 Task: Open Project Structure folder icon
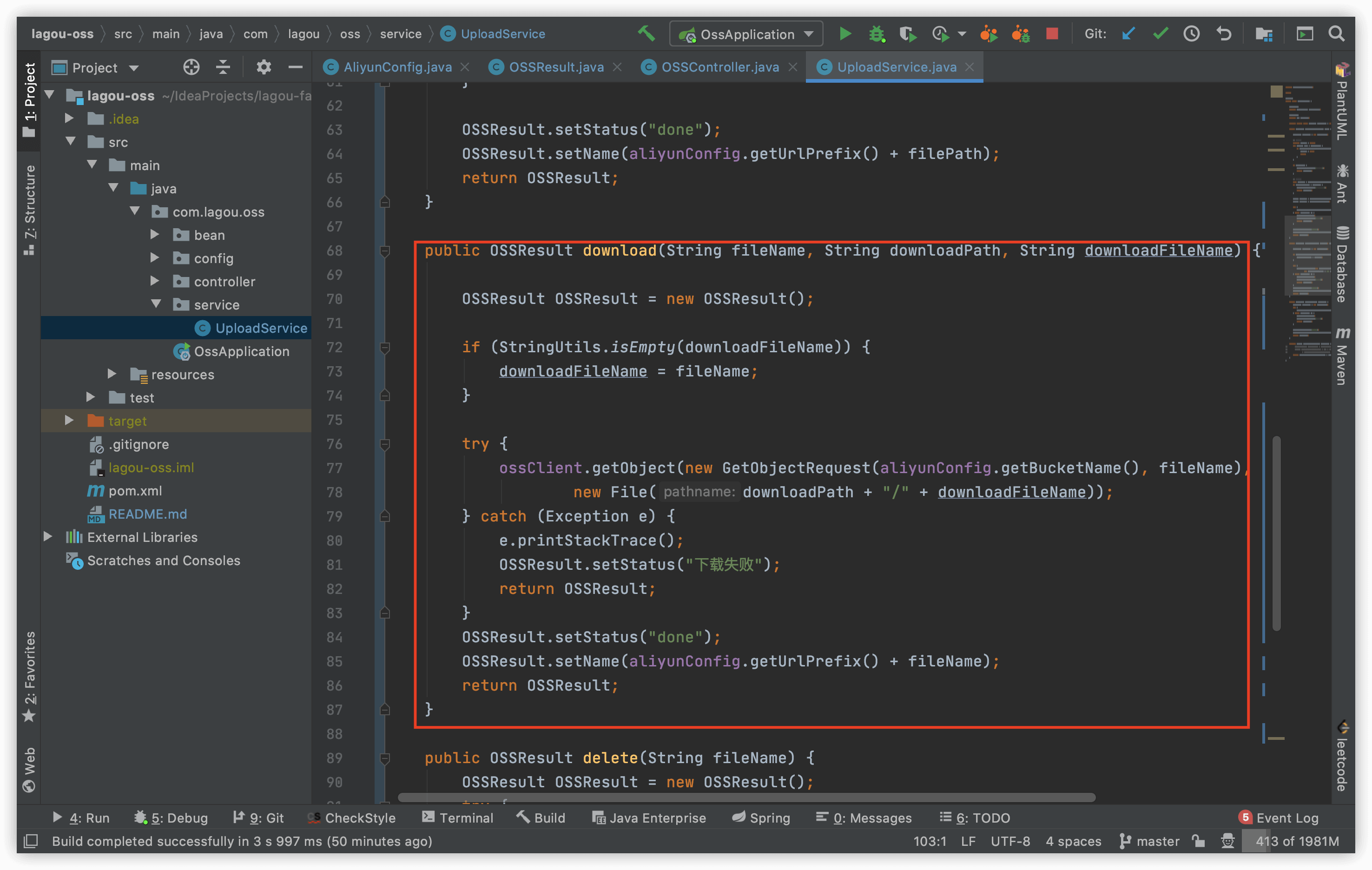coord(1264,33)
